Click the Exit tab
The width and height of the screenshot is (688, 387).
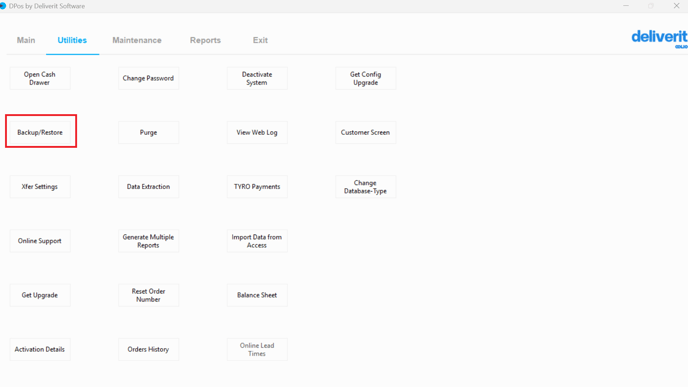tap(260, 40)
